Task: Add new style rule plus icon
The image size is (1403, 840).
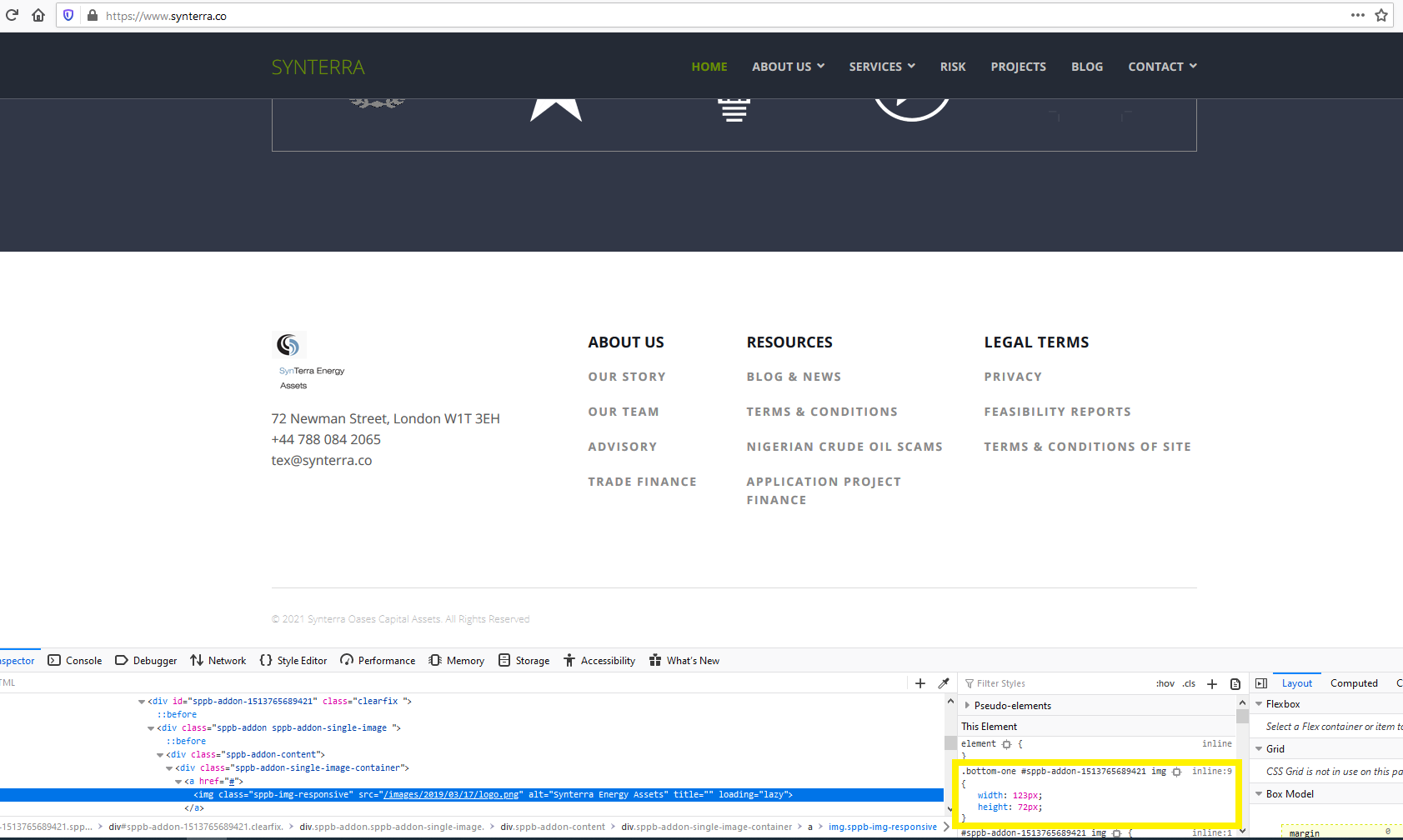Action: 1212,683
